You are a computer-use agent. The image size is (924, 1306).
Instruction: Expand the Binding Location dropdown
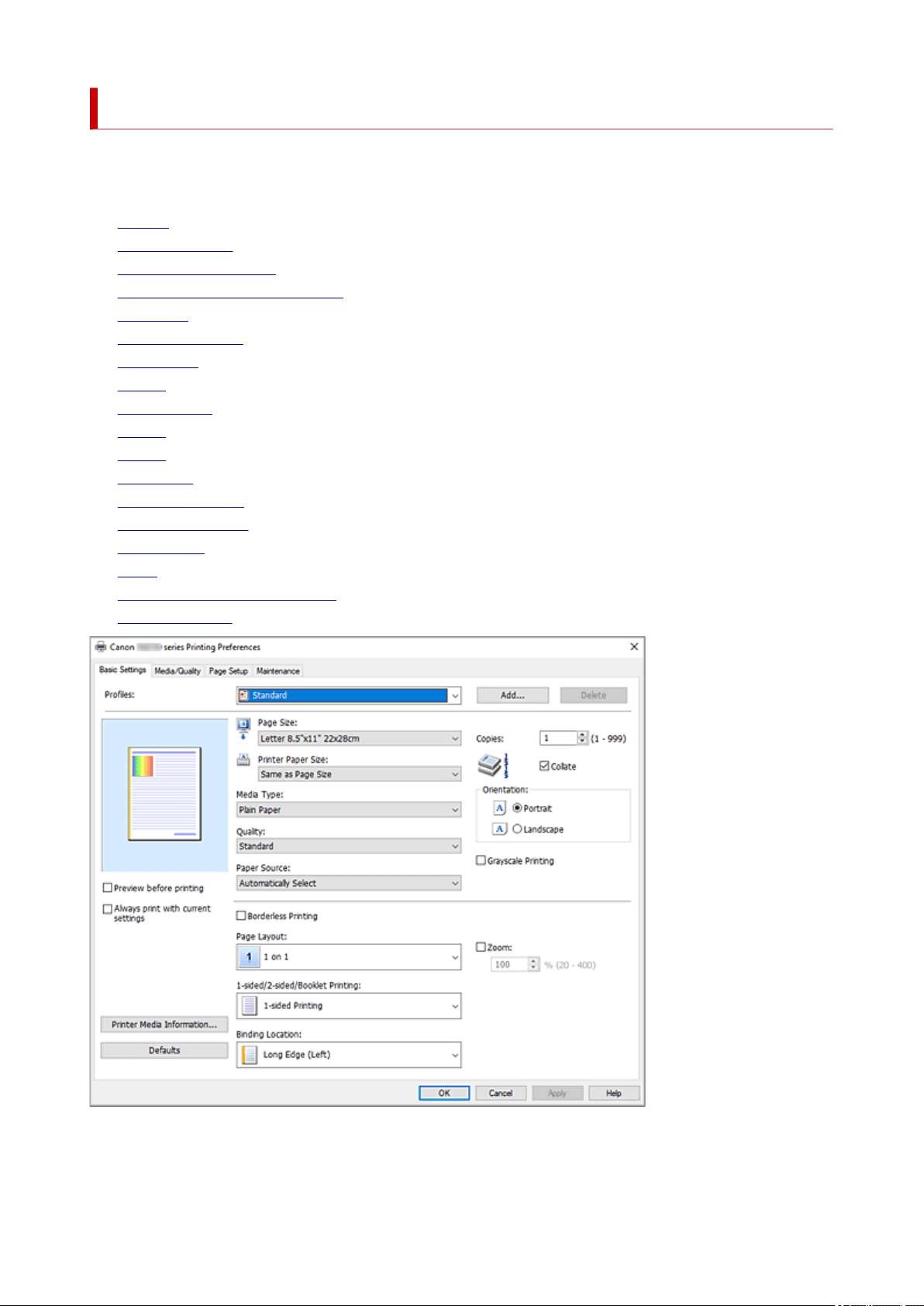point(349,1054)
